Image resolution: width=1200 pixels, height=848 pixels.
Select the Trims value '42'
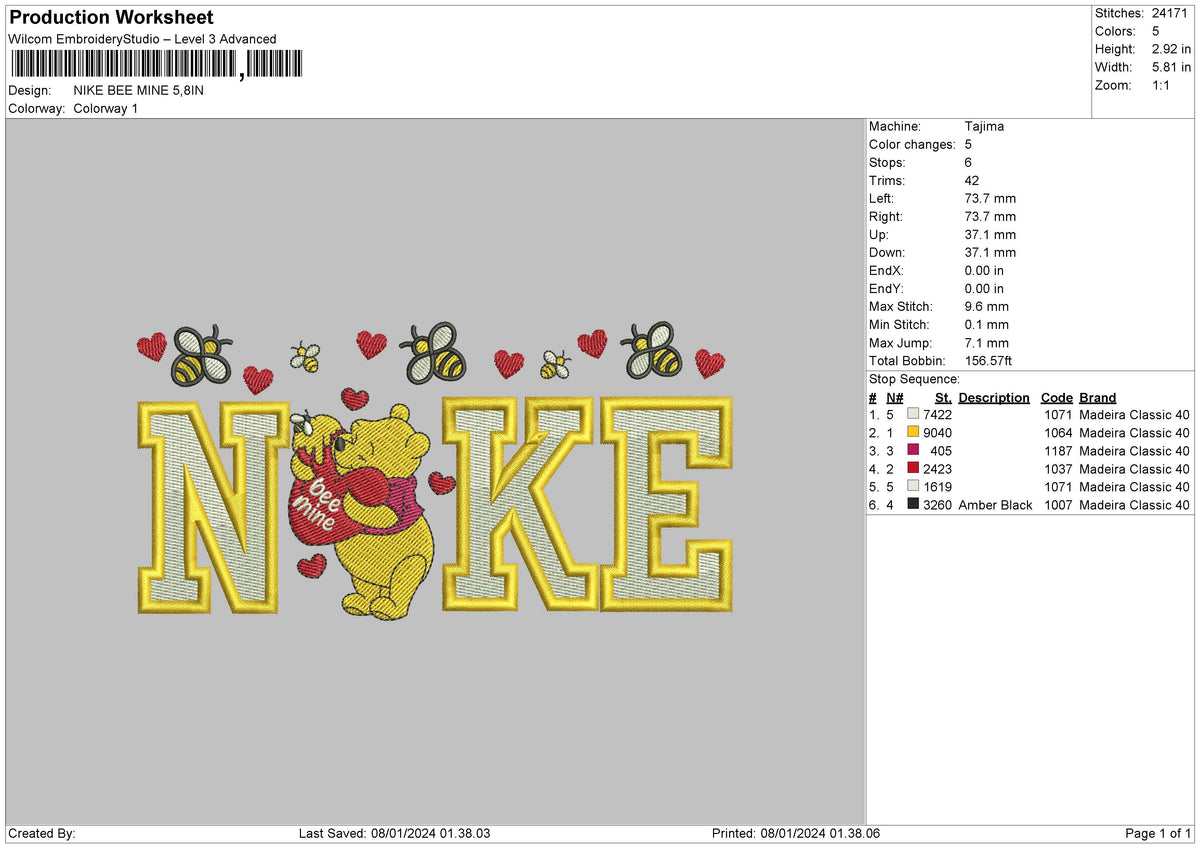tap(972, 181)
